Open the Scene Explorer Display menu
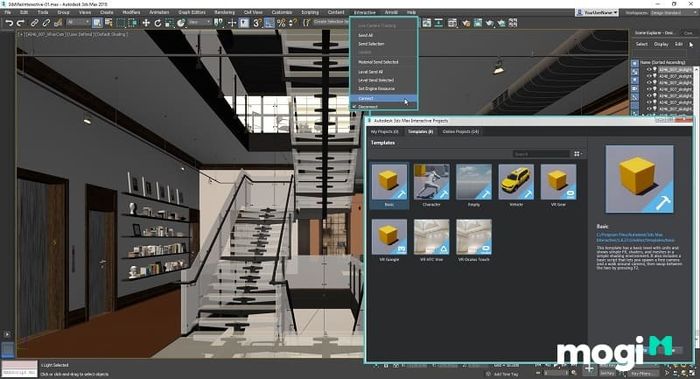Screen dimensions: 700x379 pos(661,44)
